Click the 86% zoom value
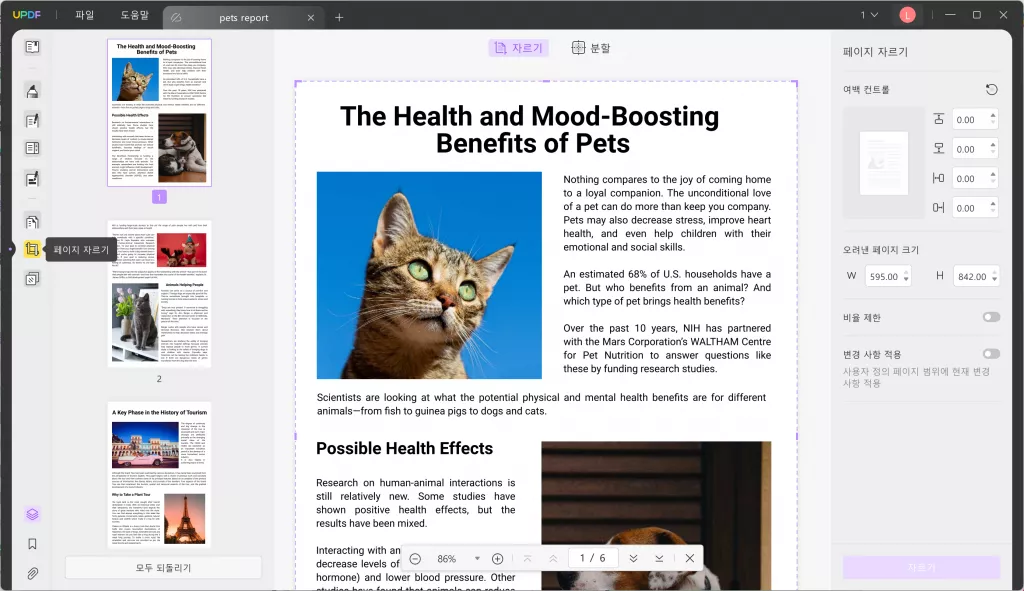 click(x=447, y=558)
